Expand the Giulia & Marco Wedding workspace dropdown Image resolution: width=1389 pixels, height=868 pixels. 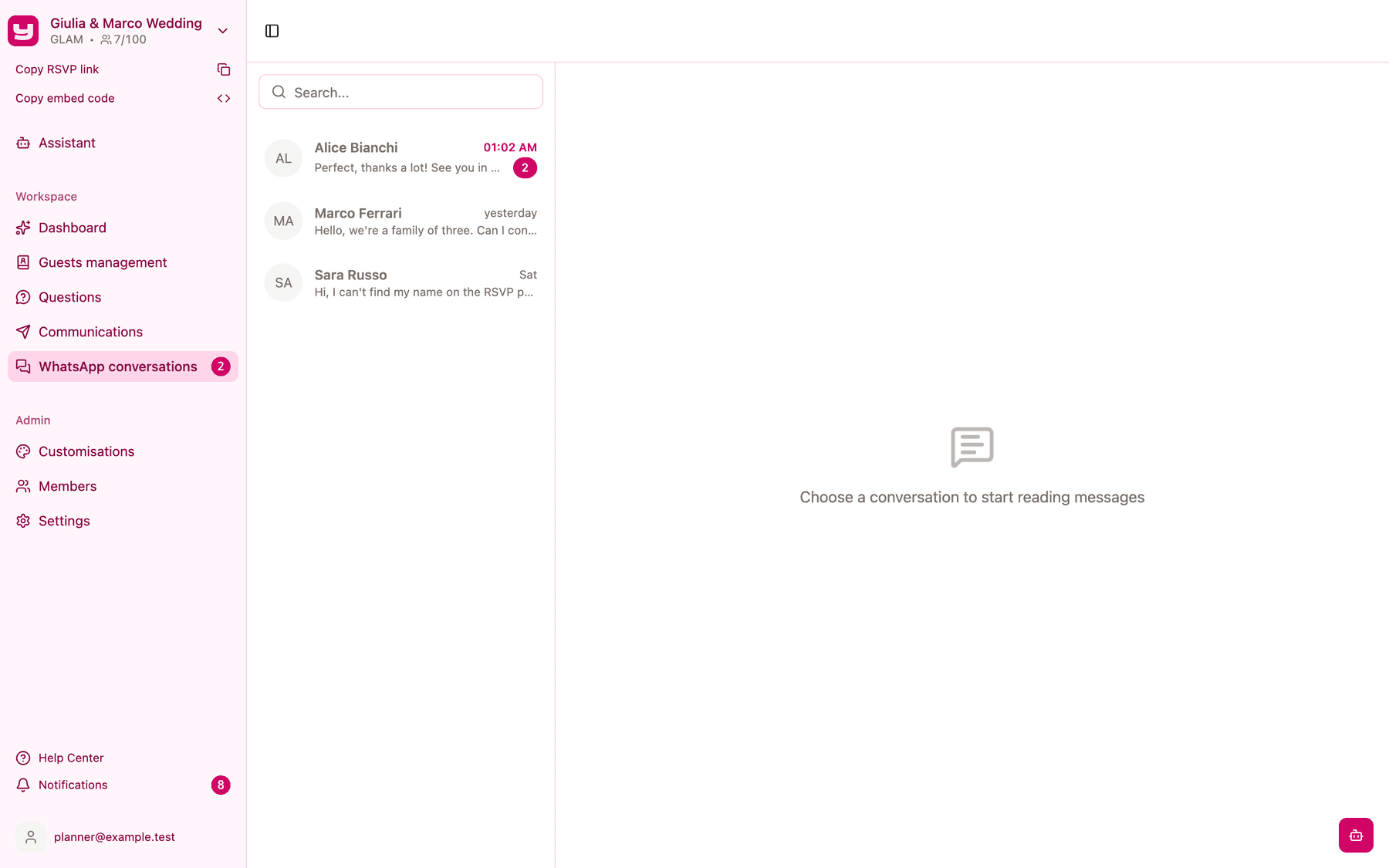click(x=223, y=31)
